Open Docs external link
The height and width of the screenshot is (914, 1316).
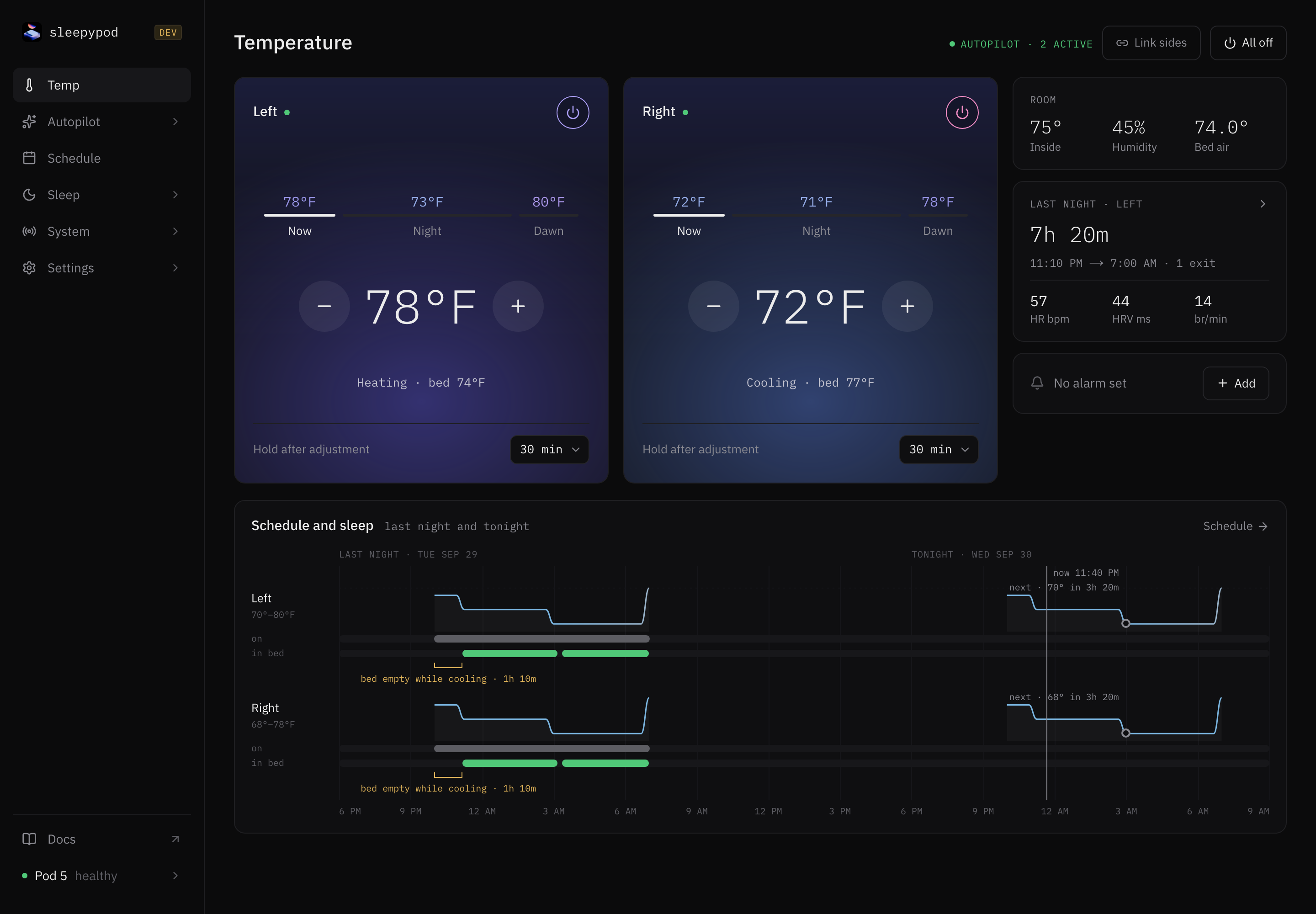point(101,839)
